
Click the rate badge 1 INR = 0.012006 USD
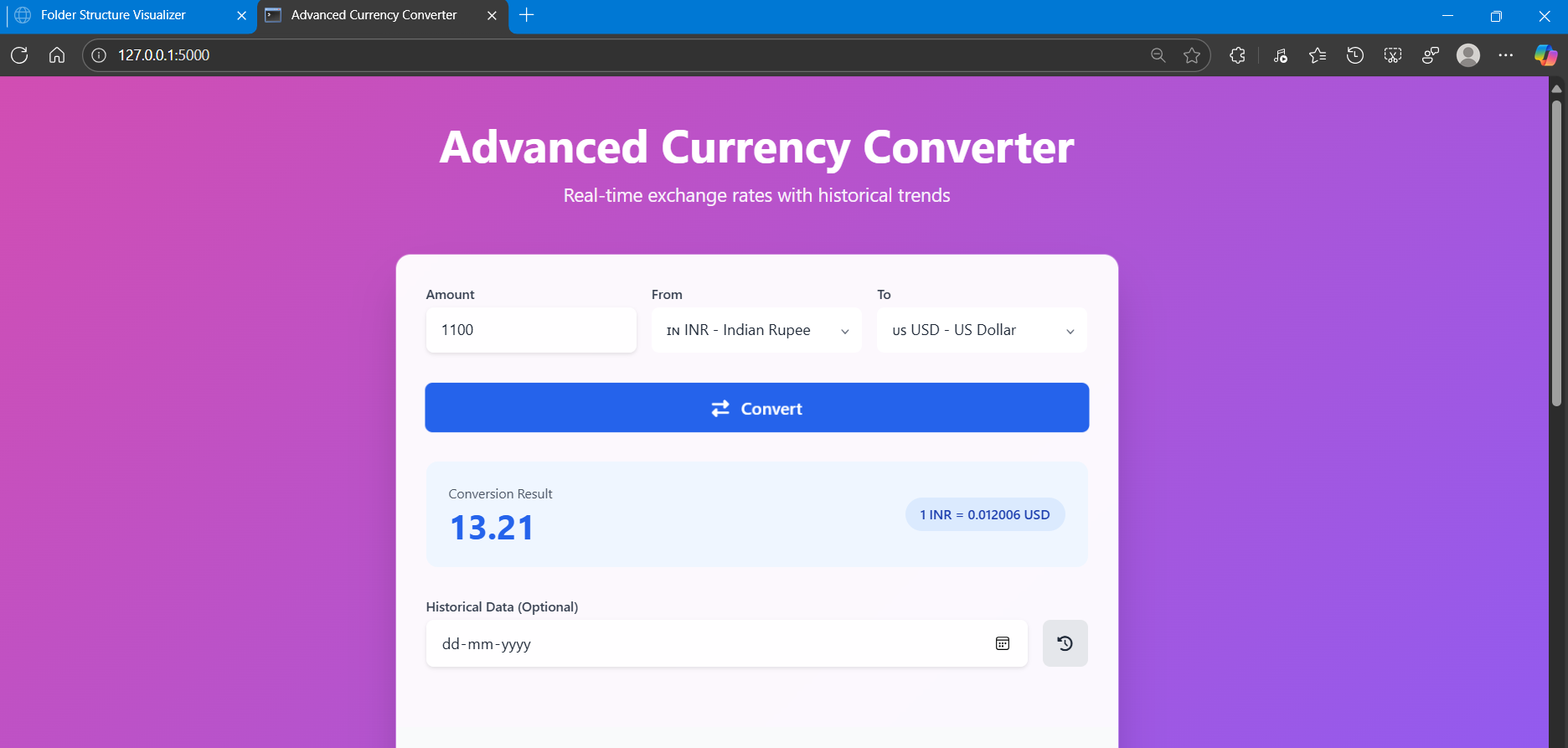pyautogui.click(x=985, y=514)
